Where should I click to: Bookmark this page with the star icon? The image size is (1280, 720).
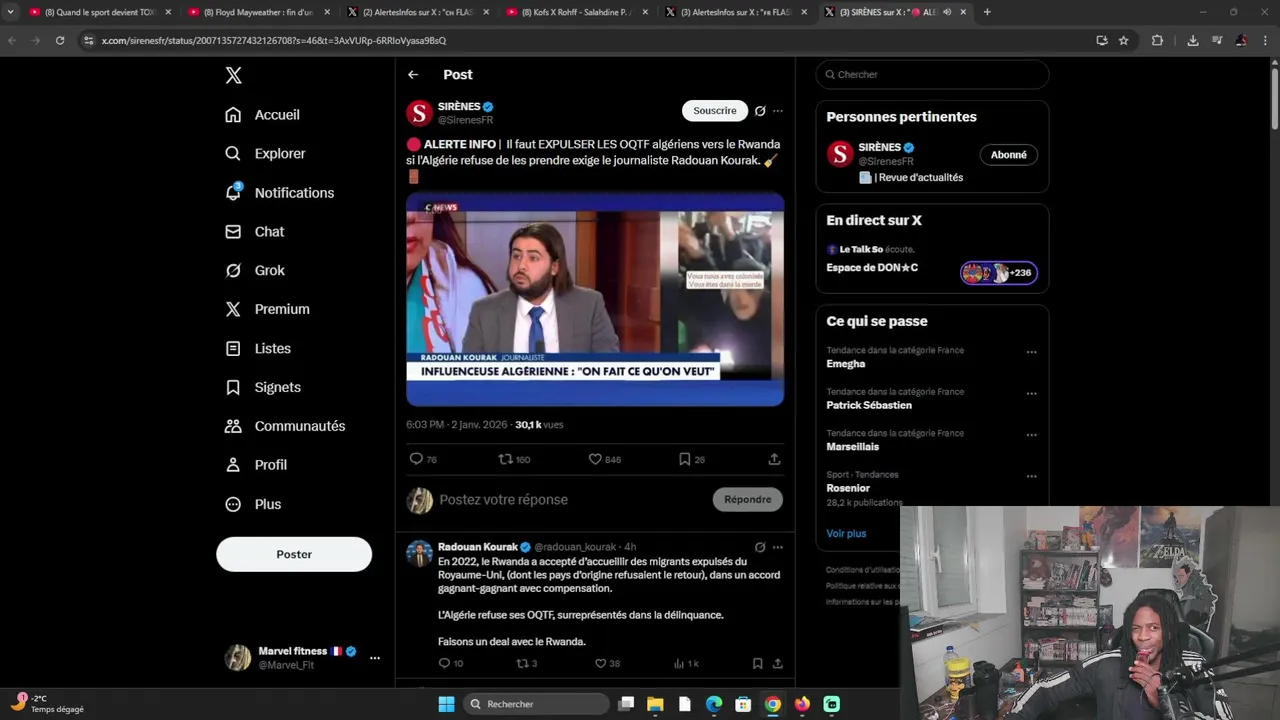[1123, 40]
